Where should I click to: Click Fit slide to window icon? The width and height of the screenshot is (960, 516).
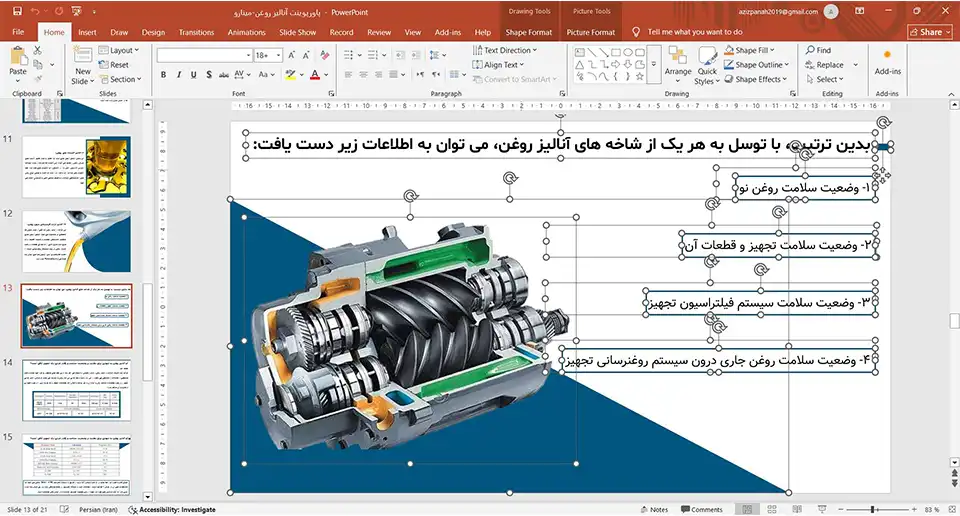point(951,509)
